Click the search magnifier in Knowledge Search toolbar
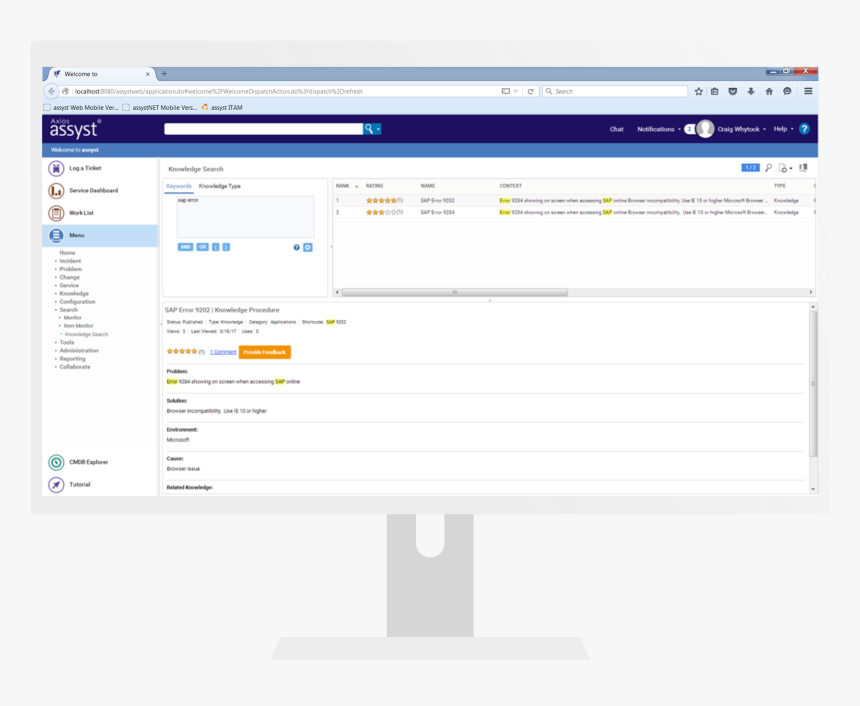This screenshot has height=706, width=860. click(768, 168)
